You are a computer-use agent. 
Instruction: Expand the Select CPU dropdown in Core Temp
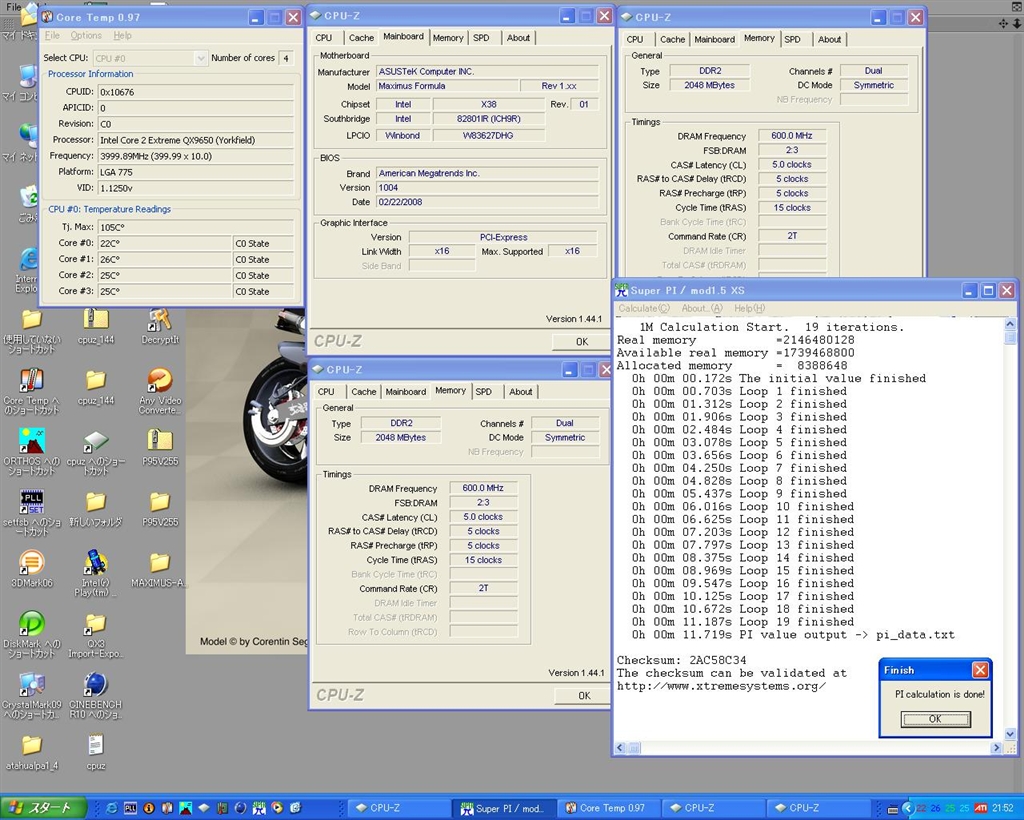[200, 58]
